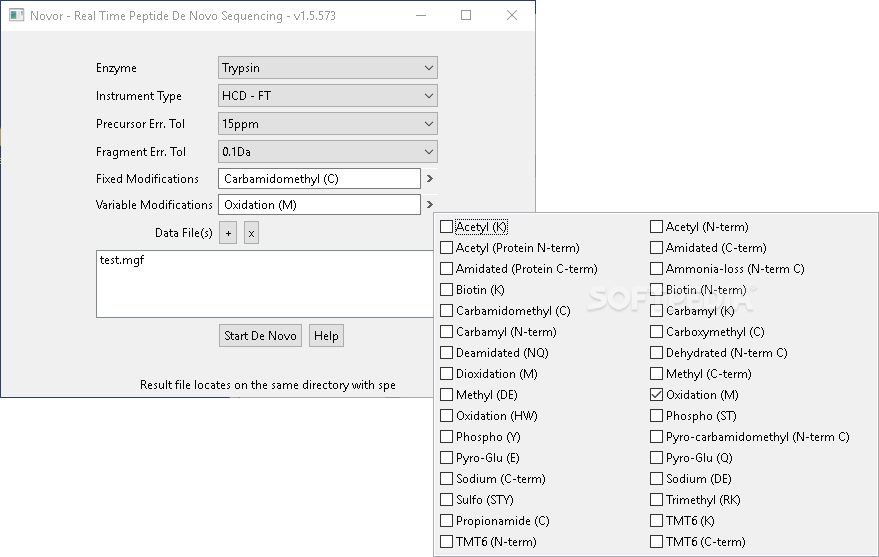Uncheck Oxidation (M) modification
The width and height of the screenshot is (879, 557).
pos(656,395)
